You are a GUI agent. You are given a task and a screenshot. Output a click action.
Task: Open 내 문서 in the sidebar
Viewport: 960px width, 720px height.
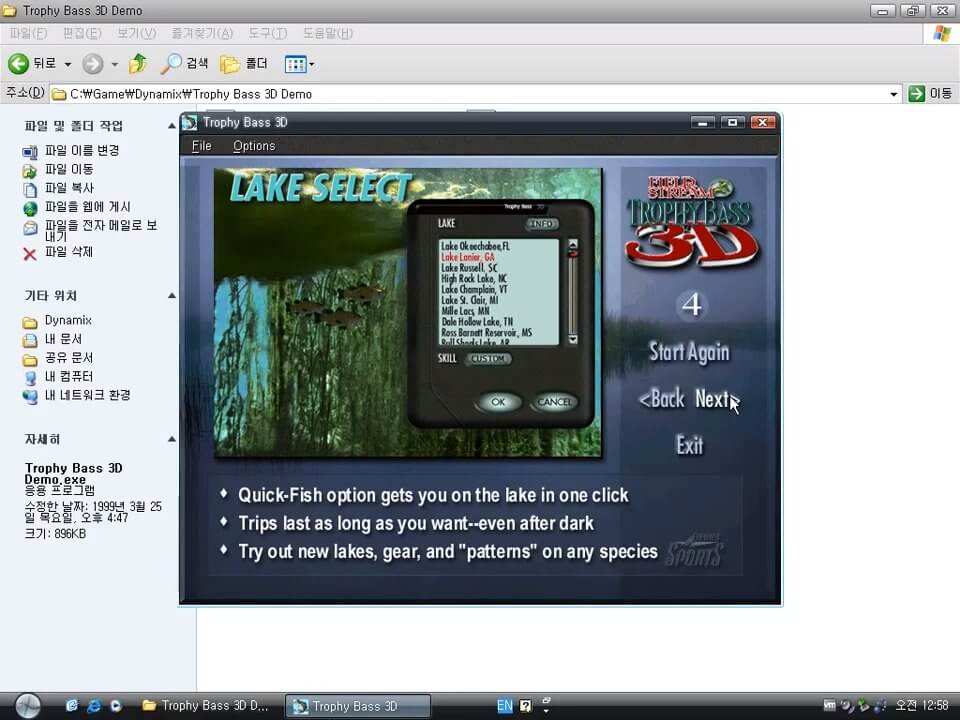click(x=52, y=339)
